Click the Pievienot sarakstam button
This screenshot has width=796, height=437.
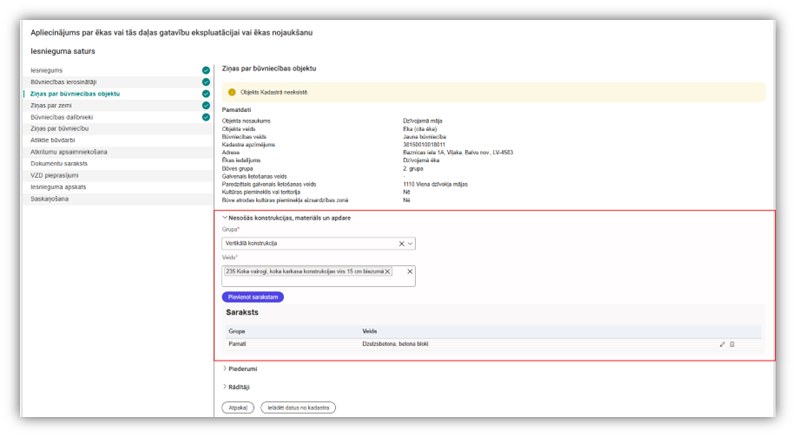[x=252, y=297]
